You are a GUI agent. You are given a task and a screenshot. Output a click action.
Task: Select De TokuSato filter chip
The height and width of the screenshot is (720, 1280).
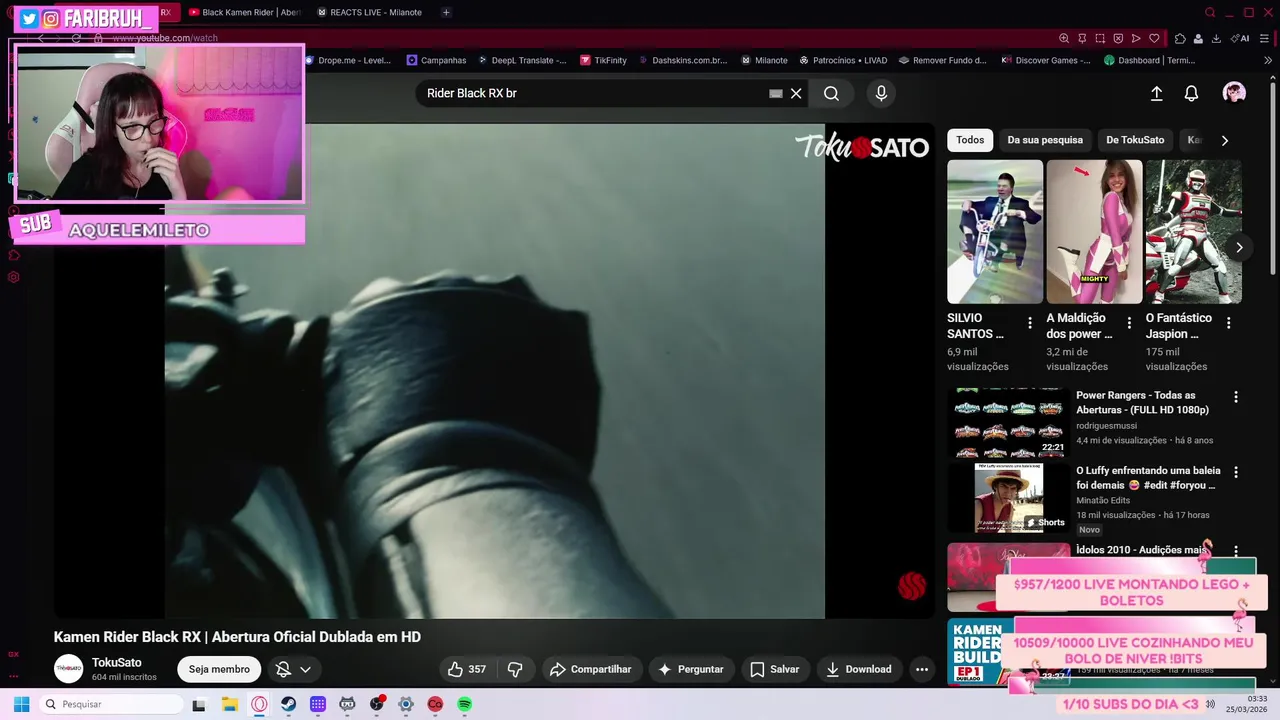1135,140
